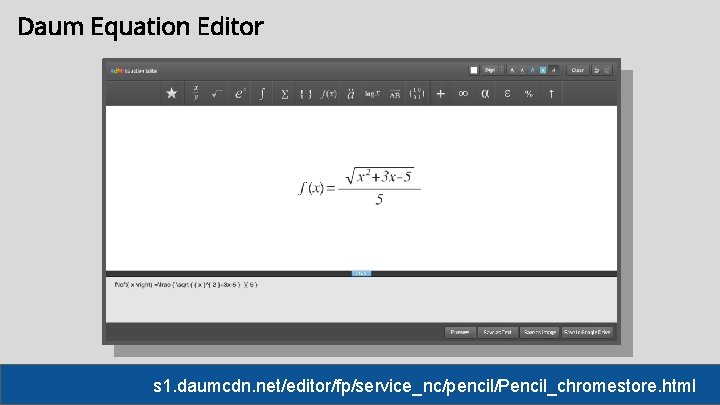Redo the last equation edit
Image resolution: width=720 pixels, height=405 pixels.
click(607, 70)
